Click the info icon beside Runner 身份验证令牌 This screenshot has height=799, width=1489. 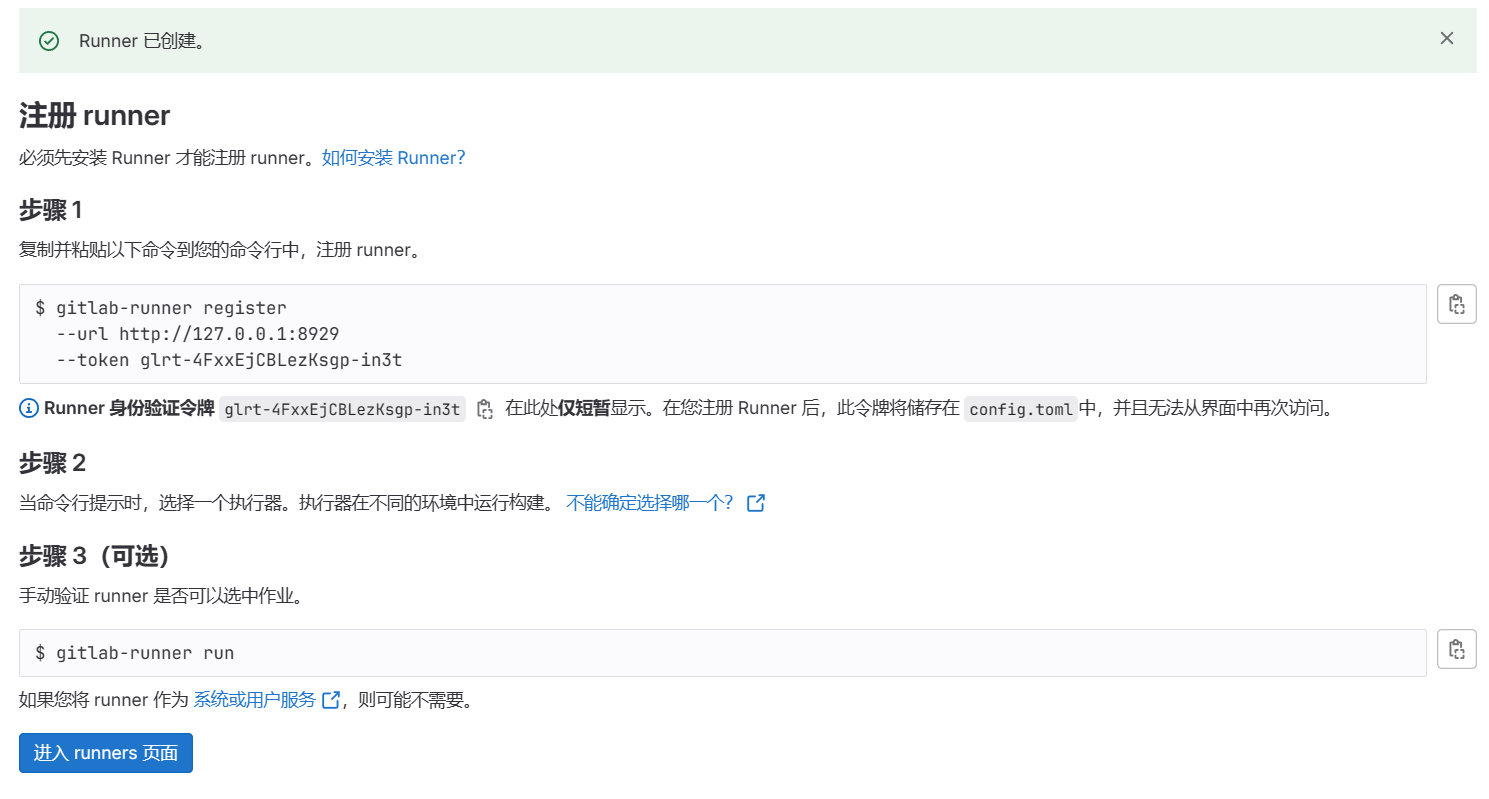tap(29, 409)
